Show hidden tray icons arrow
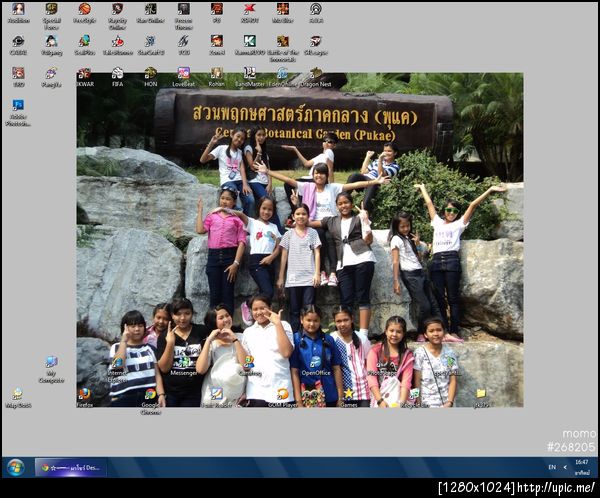The height and width of the screenshot is (498, 600). pos(565,467)
